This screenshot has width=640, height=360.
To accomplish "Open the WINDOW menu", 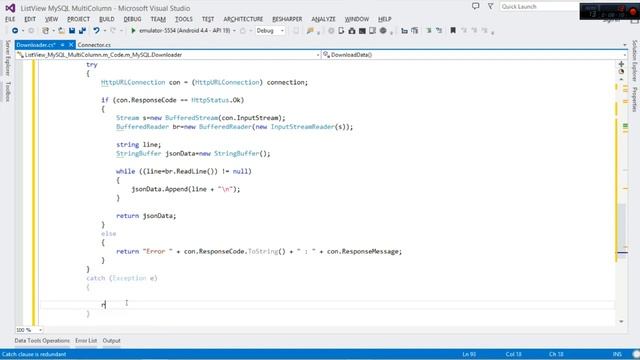I will [x=357, y=19].
